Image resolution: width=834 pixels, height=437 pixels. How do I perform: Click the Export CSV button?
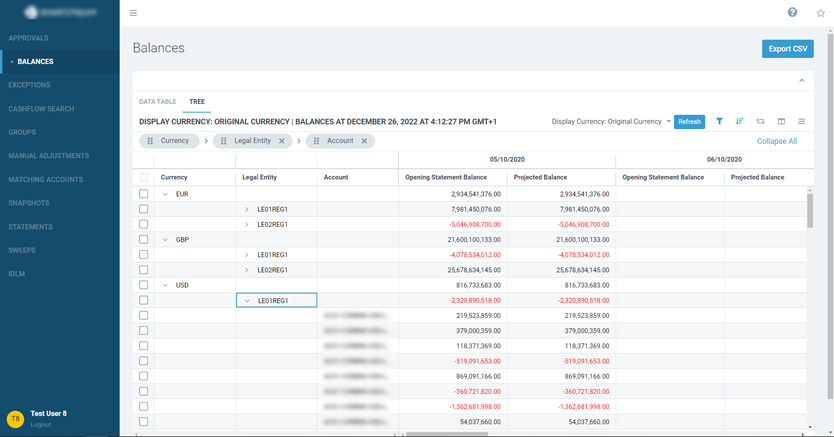click(x=787, y=48)
